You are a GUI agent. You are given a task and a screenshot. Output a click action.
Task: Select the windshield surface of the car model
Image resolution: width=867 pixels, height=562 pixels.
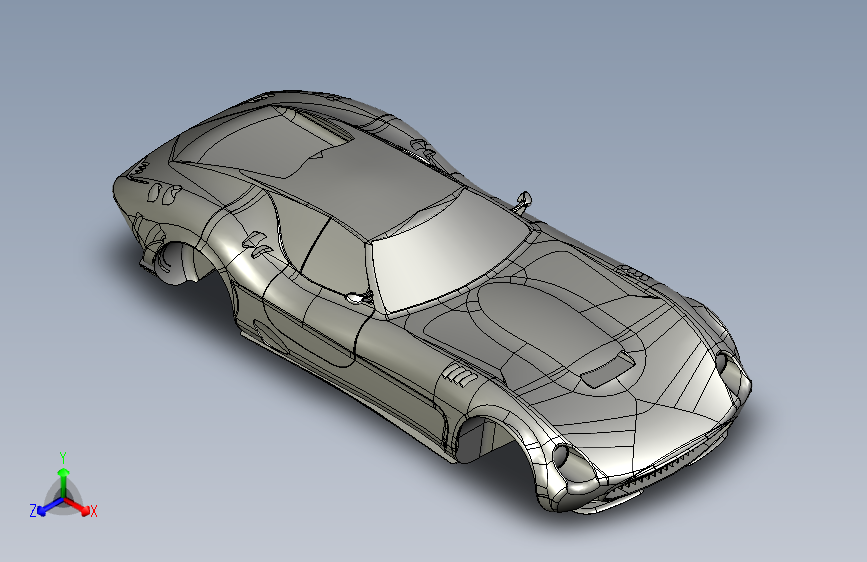coord(449,253)
